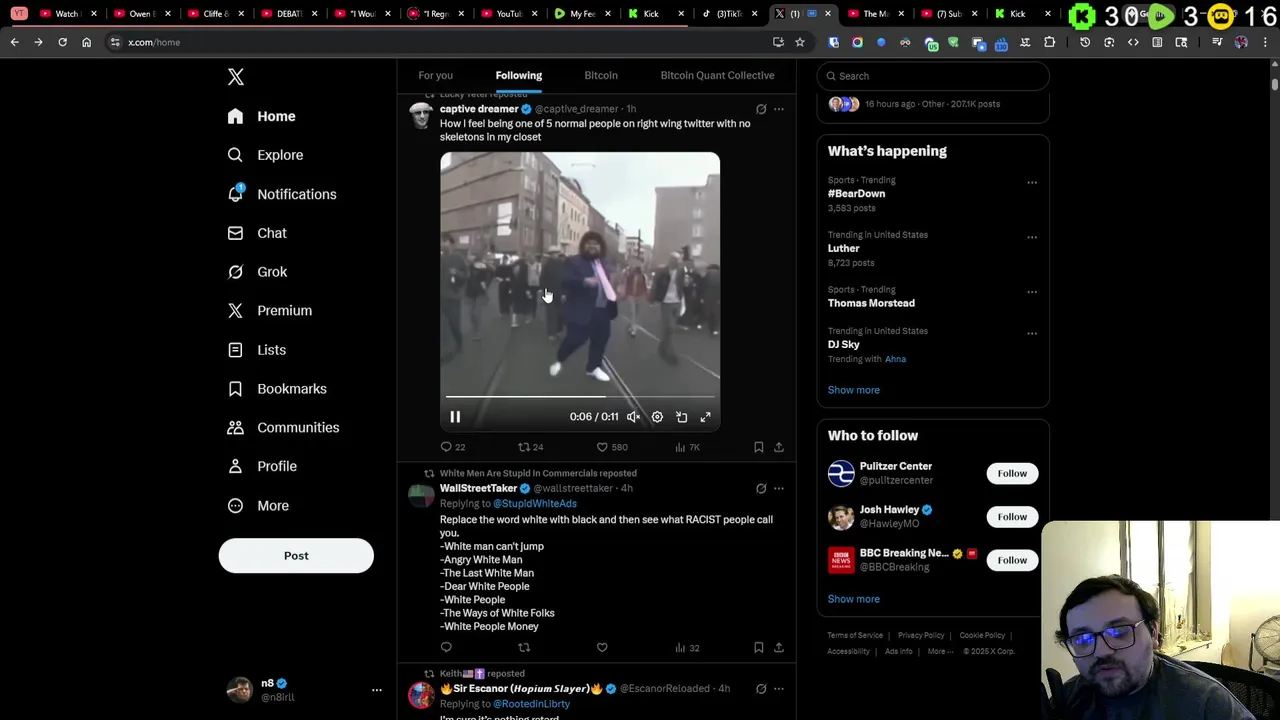
Task: Open account options next to n8
Action: coord(377,690)
